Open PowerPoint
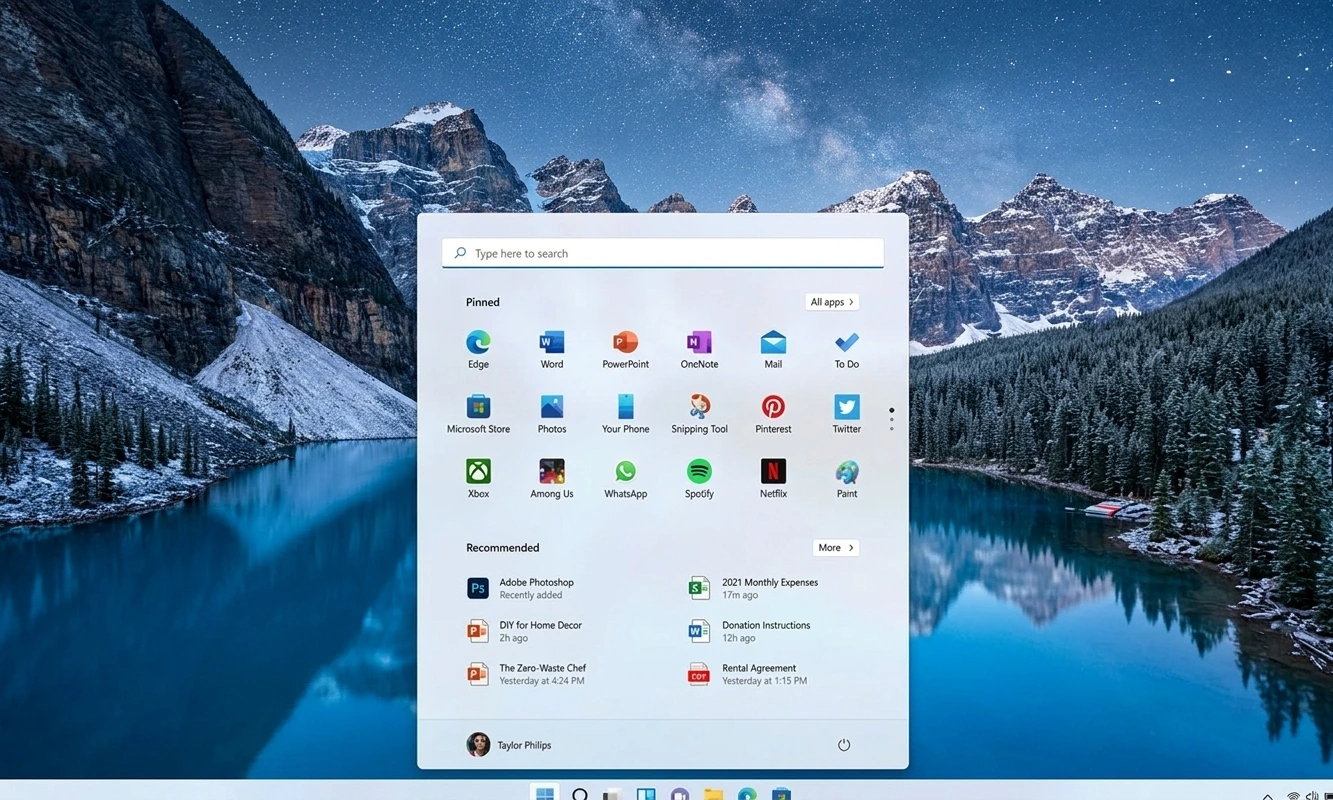The image size is (1333, 800). point(625,345)
